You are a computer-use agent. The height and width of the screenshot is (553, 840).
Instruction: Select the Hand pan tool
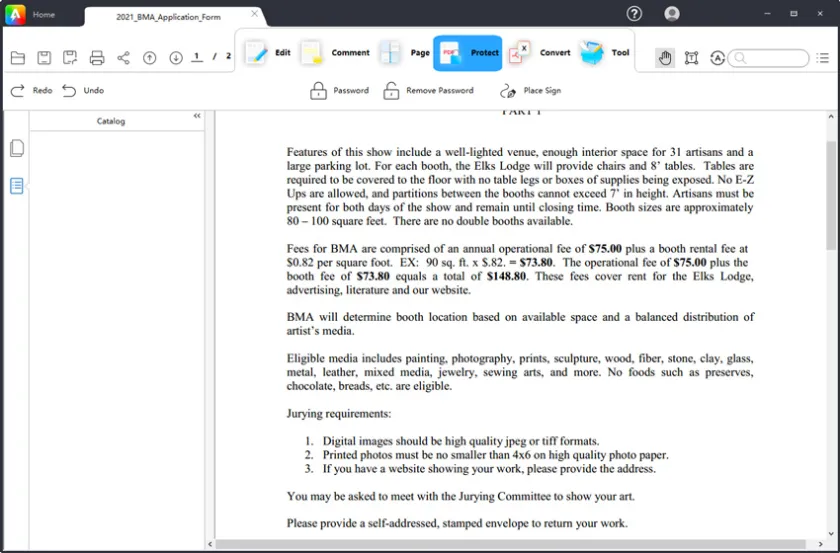[x=665, y=58]
